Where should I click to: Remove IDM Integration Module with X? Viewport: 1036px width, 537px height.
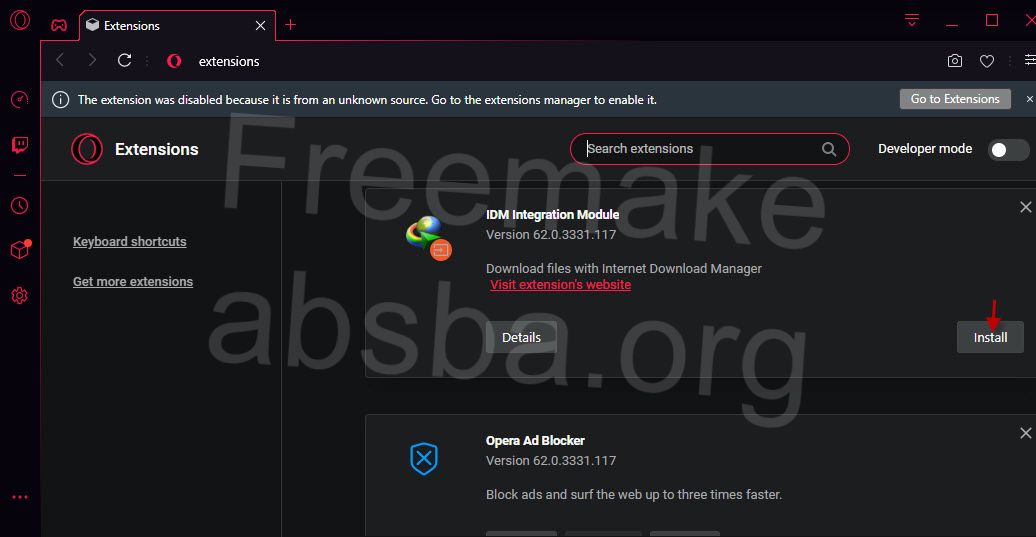[x=1025, y=207]
